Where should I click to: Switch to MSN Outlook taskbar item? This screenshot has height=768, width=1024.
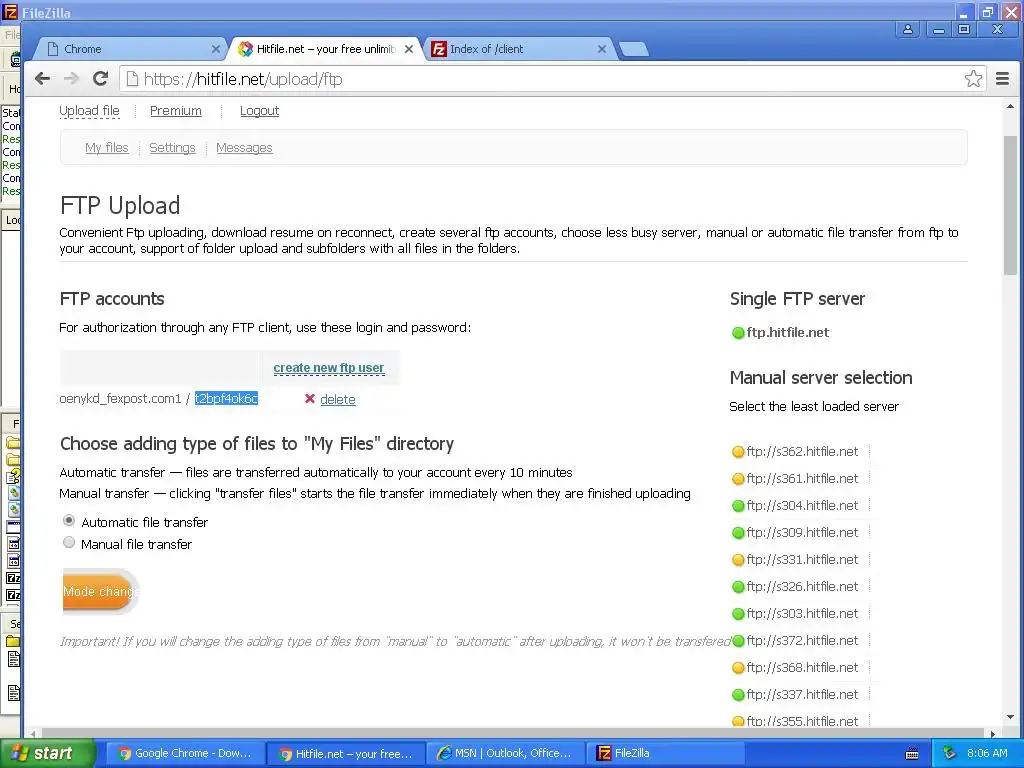505,753
